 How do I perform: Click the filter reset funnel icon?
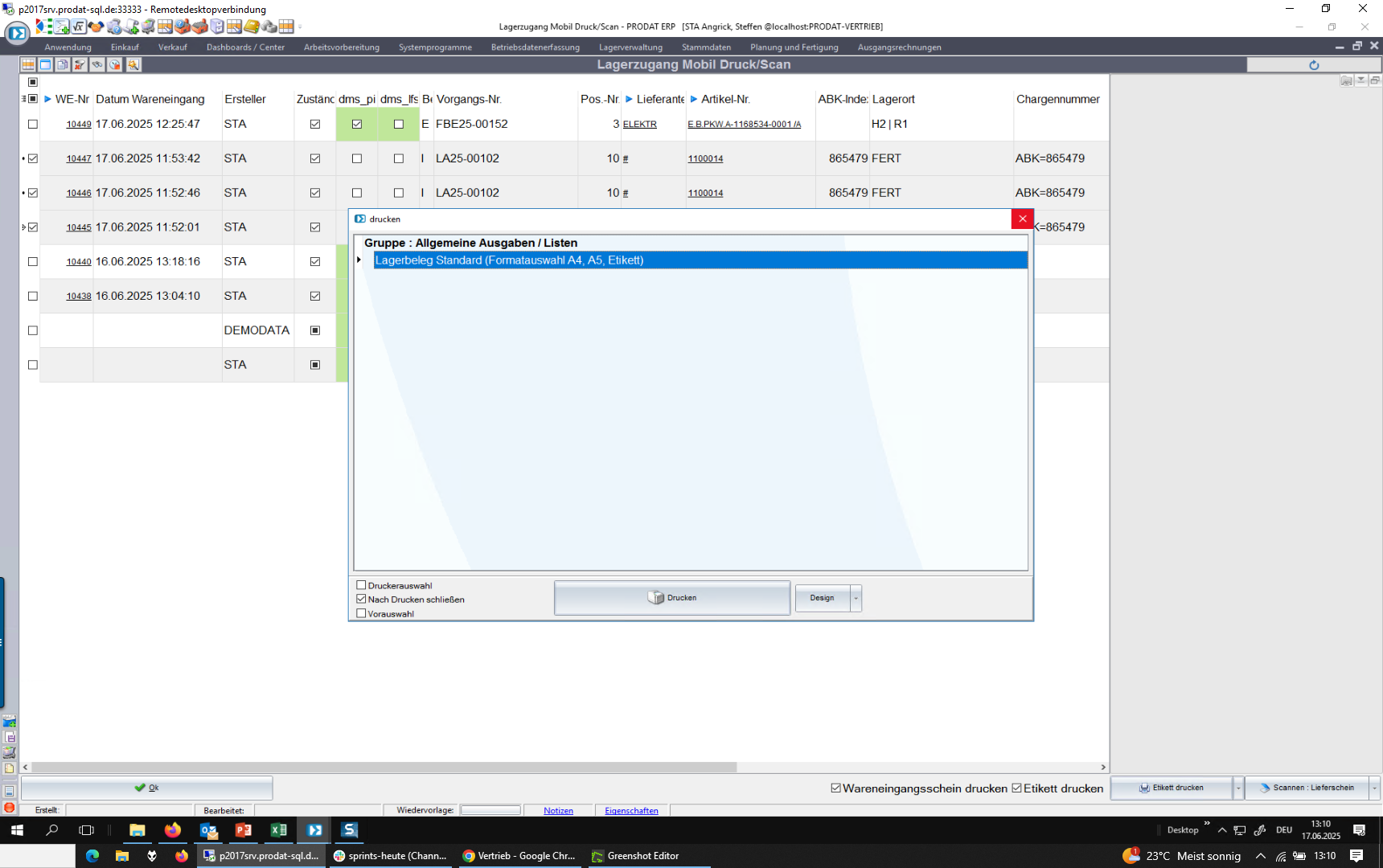(x=80, y=64)
